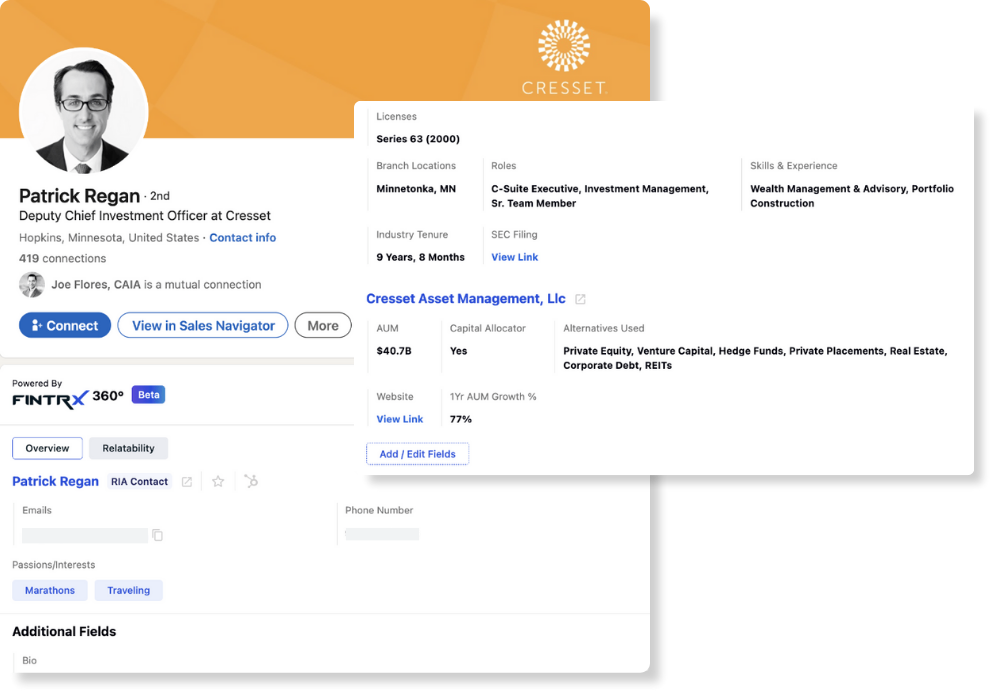This screenshot has width=1000, height=700.
Task: Click the HubSpot sync icon
Action: (251, 482)
